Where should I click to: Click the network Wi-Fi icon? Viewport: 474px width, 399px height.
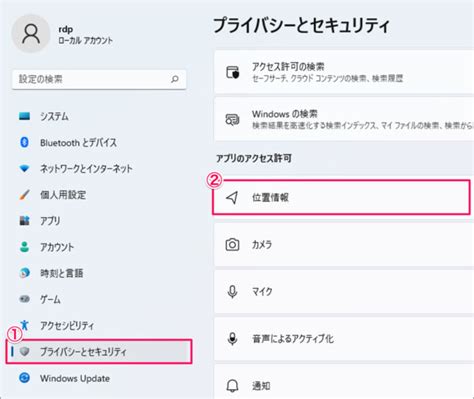[x=24, y=168]
